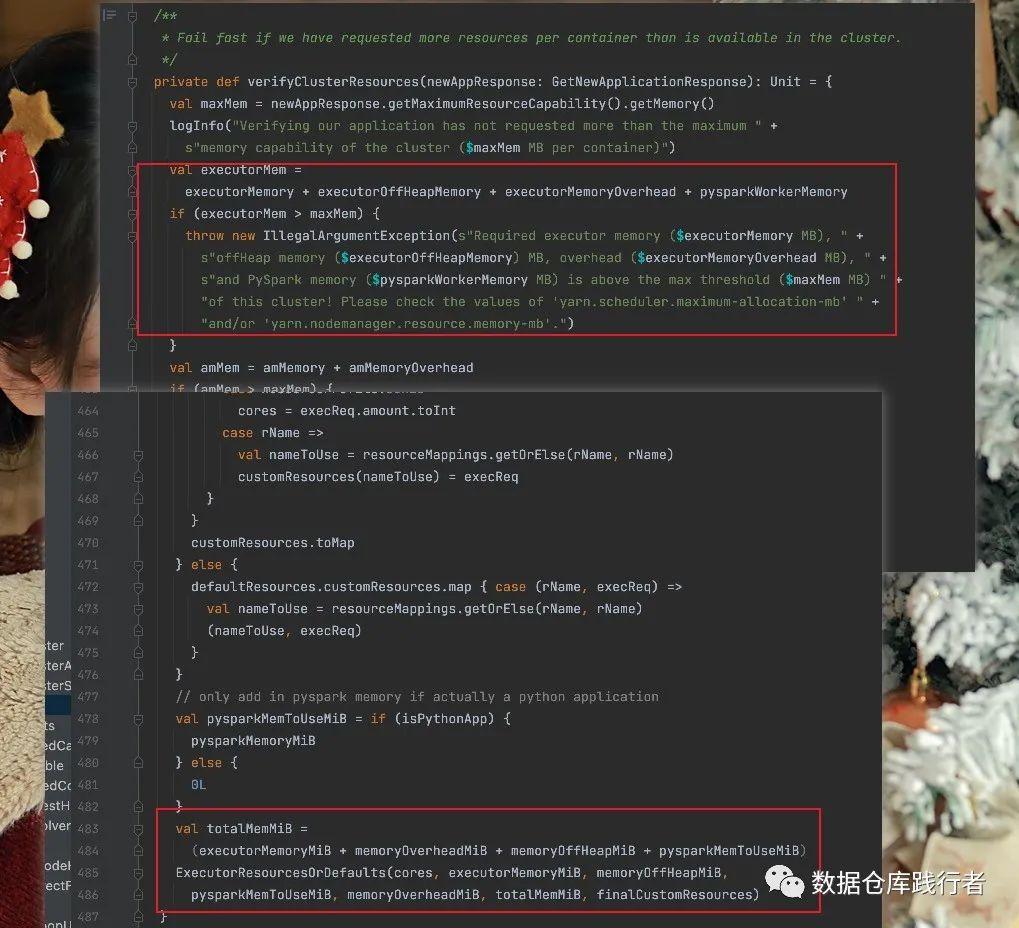
Task: Click line number 470 in the gutter
Action: (x=88, y=542)
